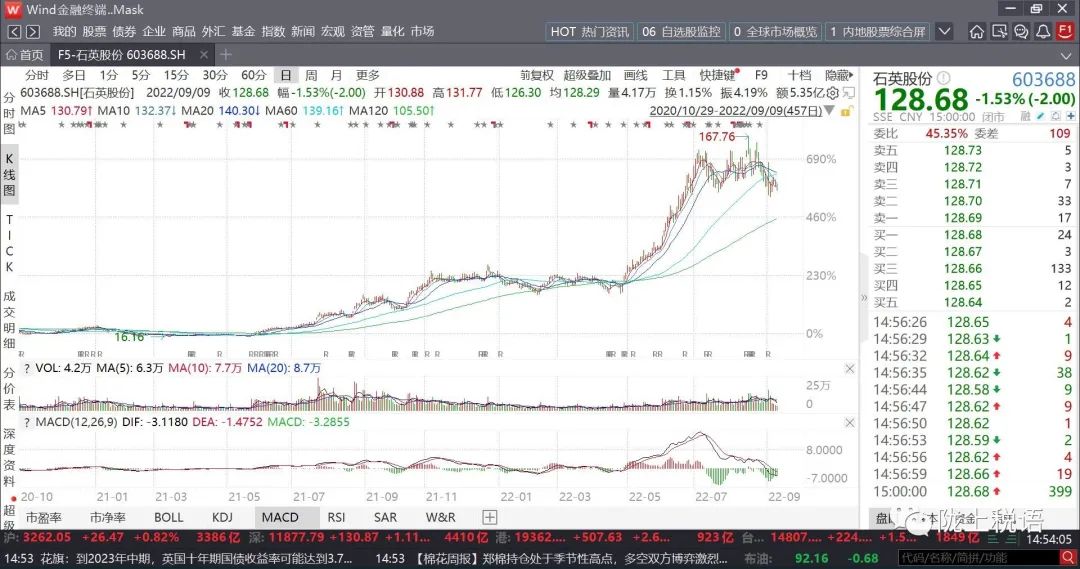Open the Wind home page icon
This screenshot has width=1080, height=569.
(976, 32)
